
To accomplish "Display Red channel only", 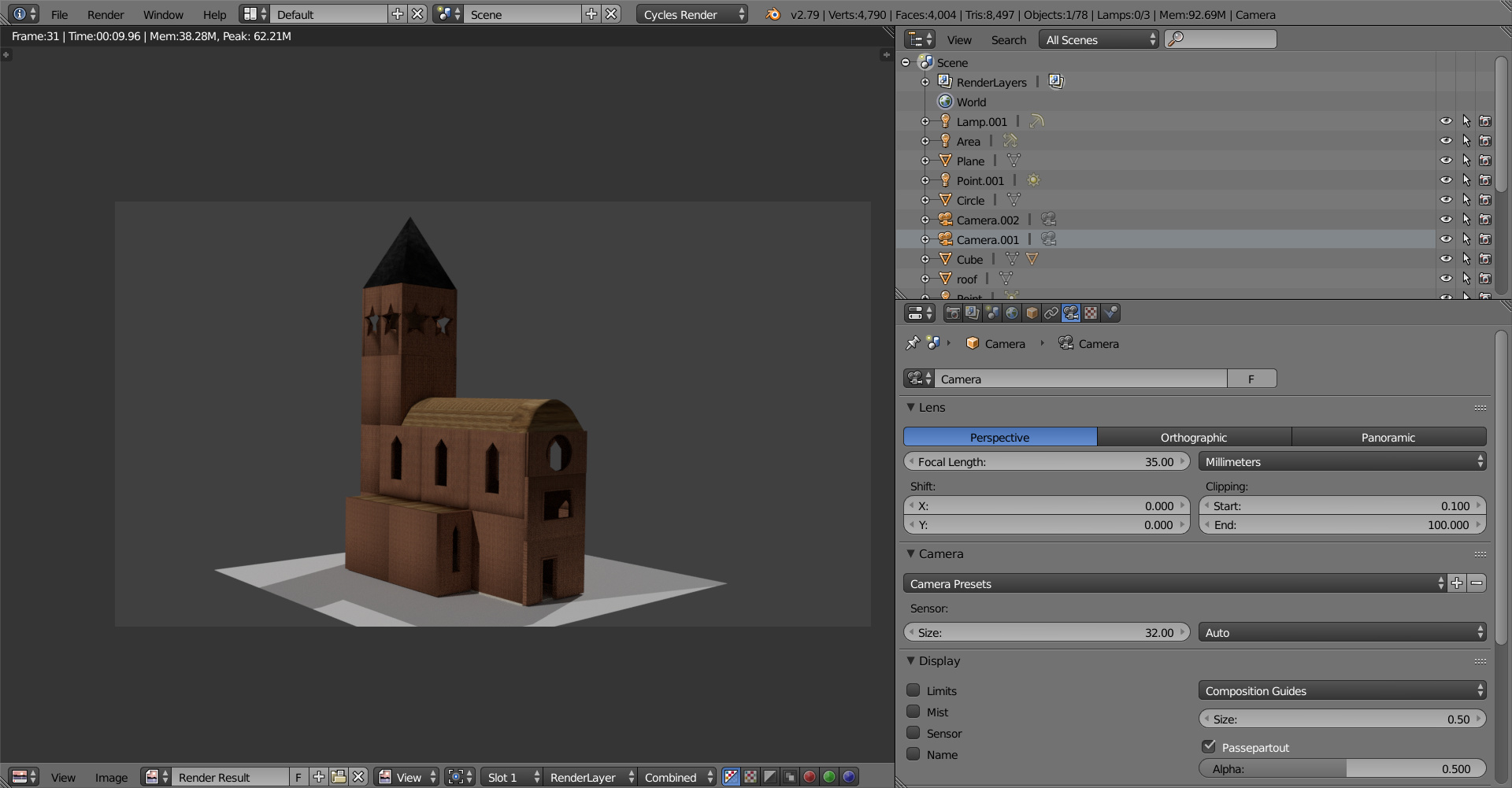I will pos(810,777).
